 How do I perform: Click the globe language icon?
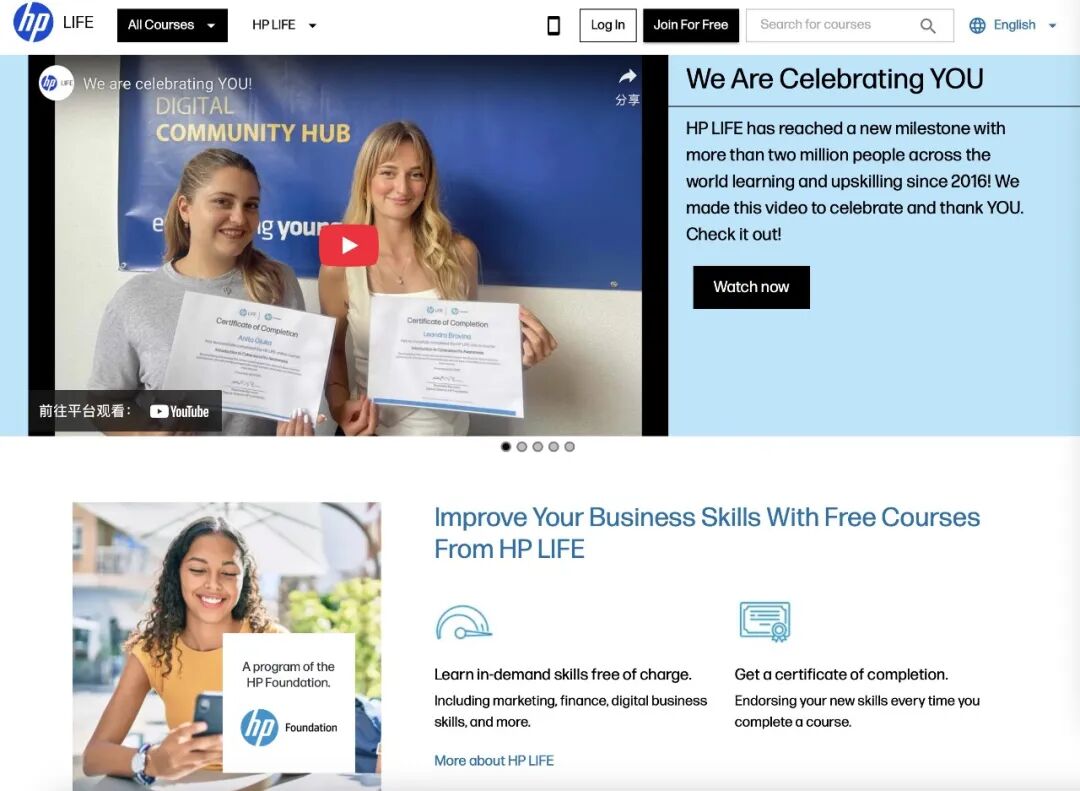[x=977, y=25]
